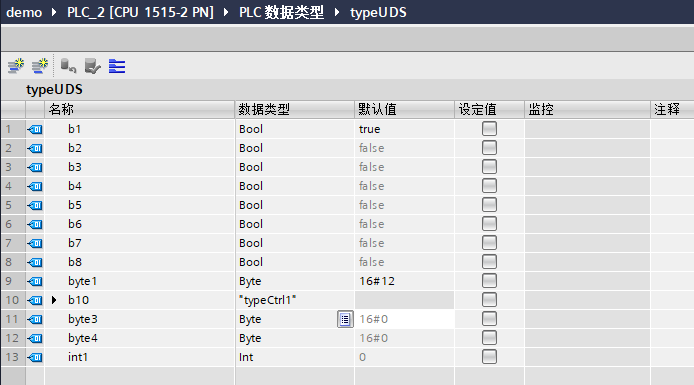This screenshot has height=385, width=694.
Task: Click the tag icon in row b5
Action: tap(35, 205)
